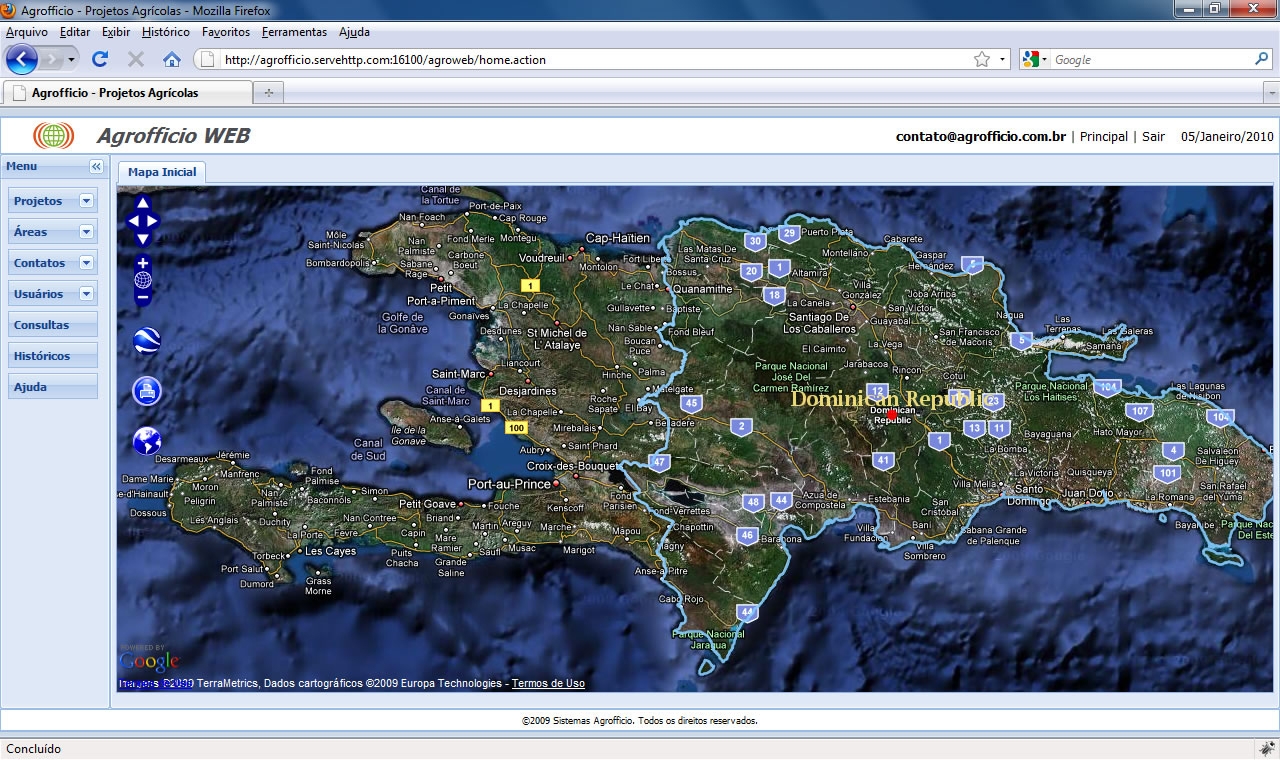This screenshot has width=1280, height=760.
Task: Click the search magnifier icon
Action: coord(1262,59)
